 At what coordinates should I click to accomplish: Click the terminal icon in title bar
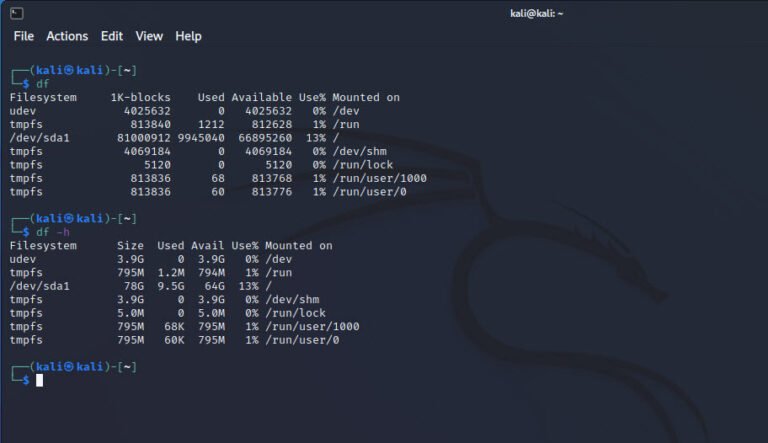click(17, 13)
